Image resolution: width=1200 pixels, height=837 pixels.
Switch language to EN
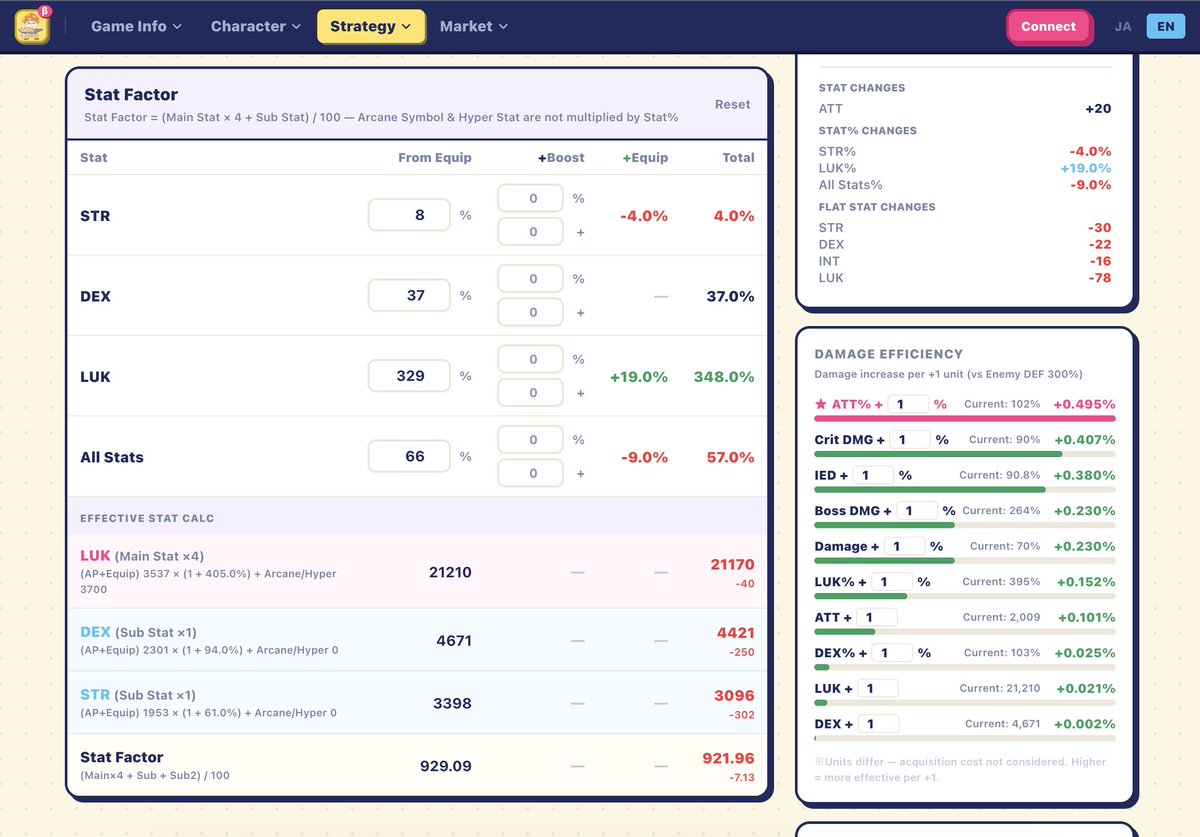coord(1165,26)
